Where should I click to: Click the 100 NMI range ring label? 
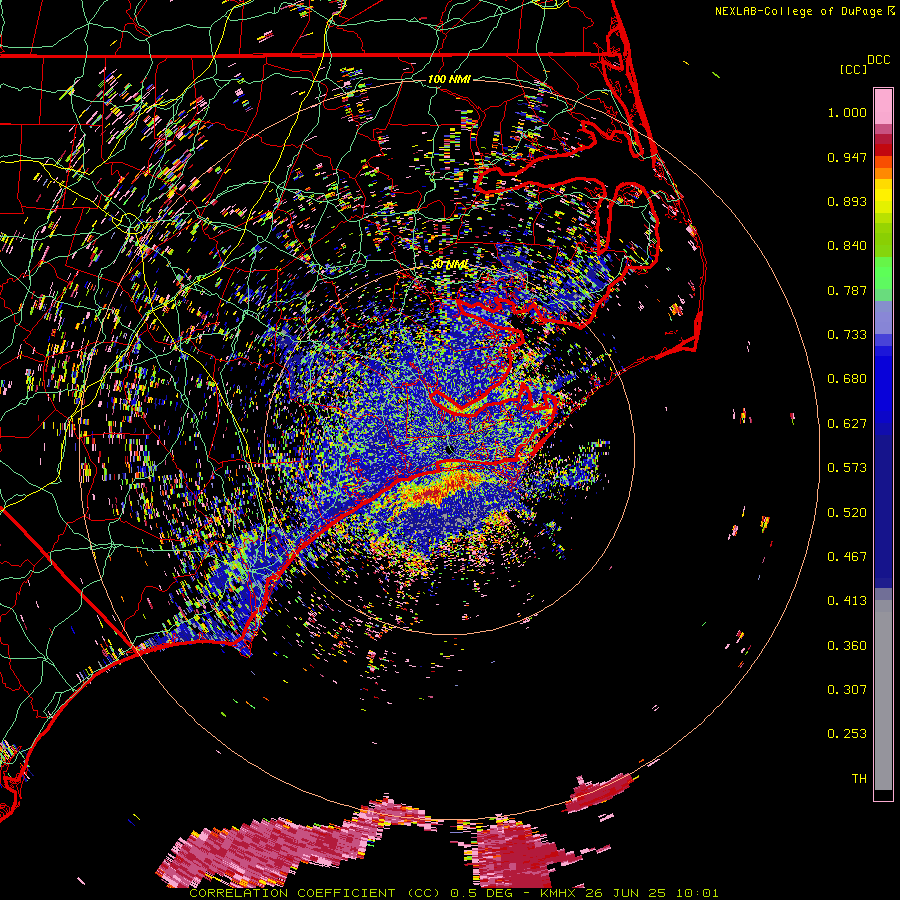coord(449,79)
